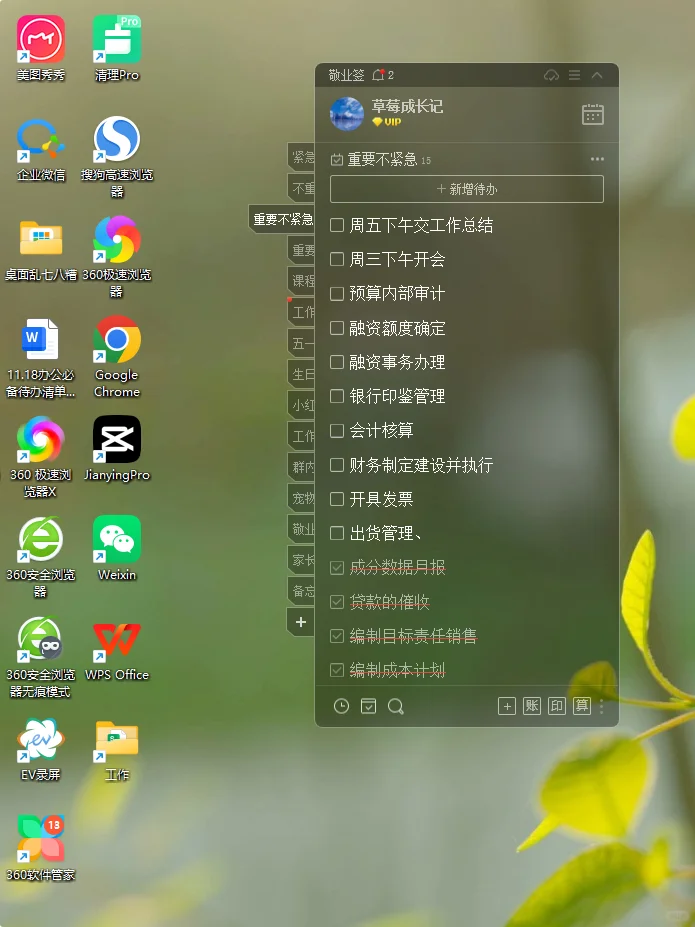Open the three-dot menu beside 重要不紧急
The image size is (695, 927).
coord(597,159)
